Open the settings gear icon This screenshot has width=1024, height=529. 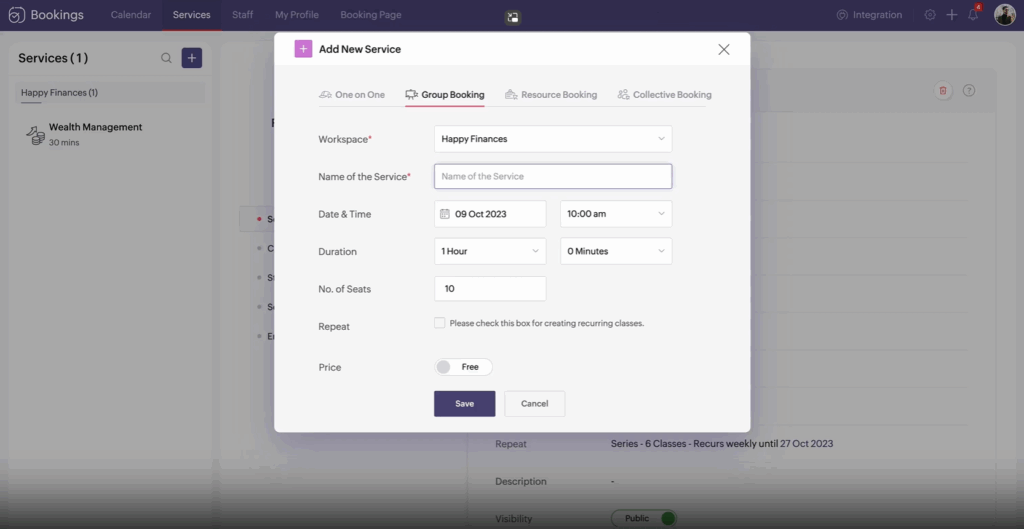930,15
